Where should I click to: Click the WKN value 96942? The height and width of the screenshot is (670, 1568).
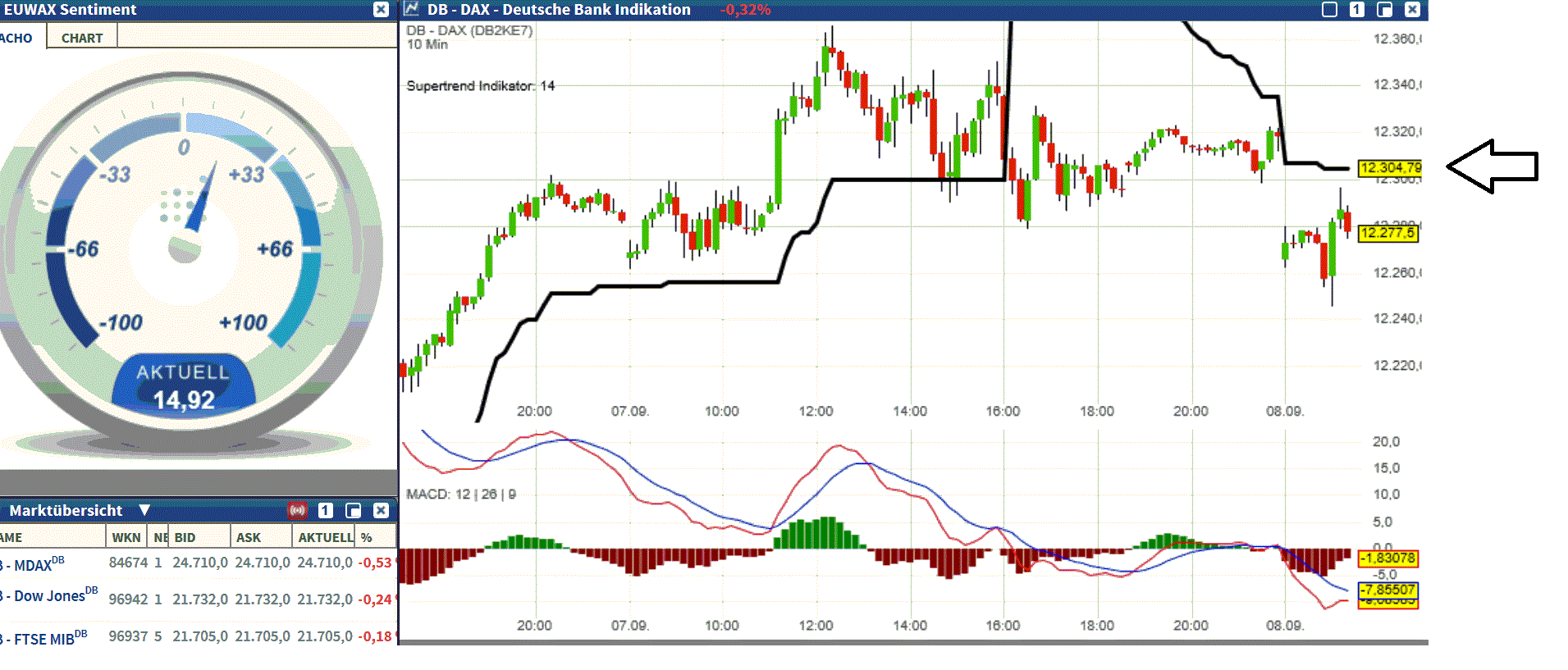(128, 599)
